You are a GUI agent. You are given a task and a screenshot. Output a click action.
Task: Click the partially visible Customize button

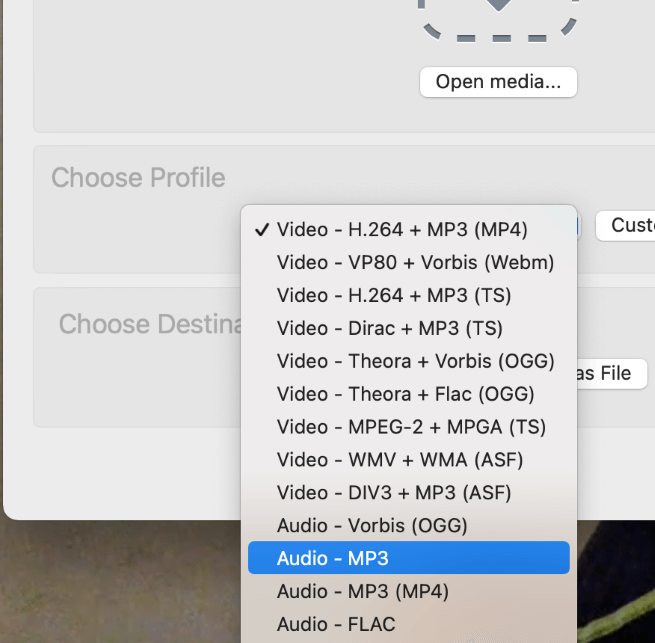click(626, 225)
